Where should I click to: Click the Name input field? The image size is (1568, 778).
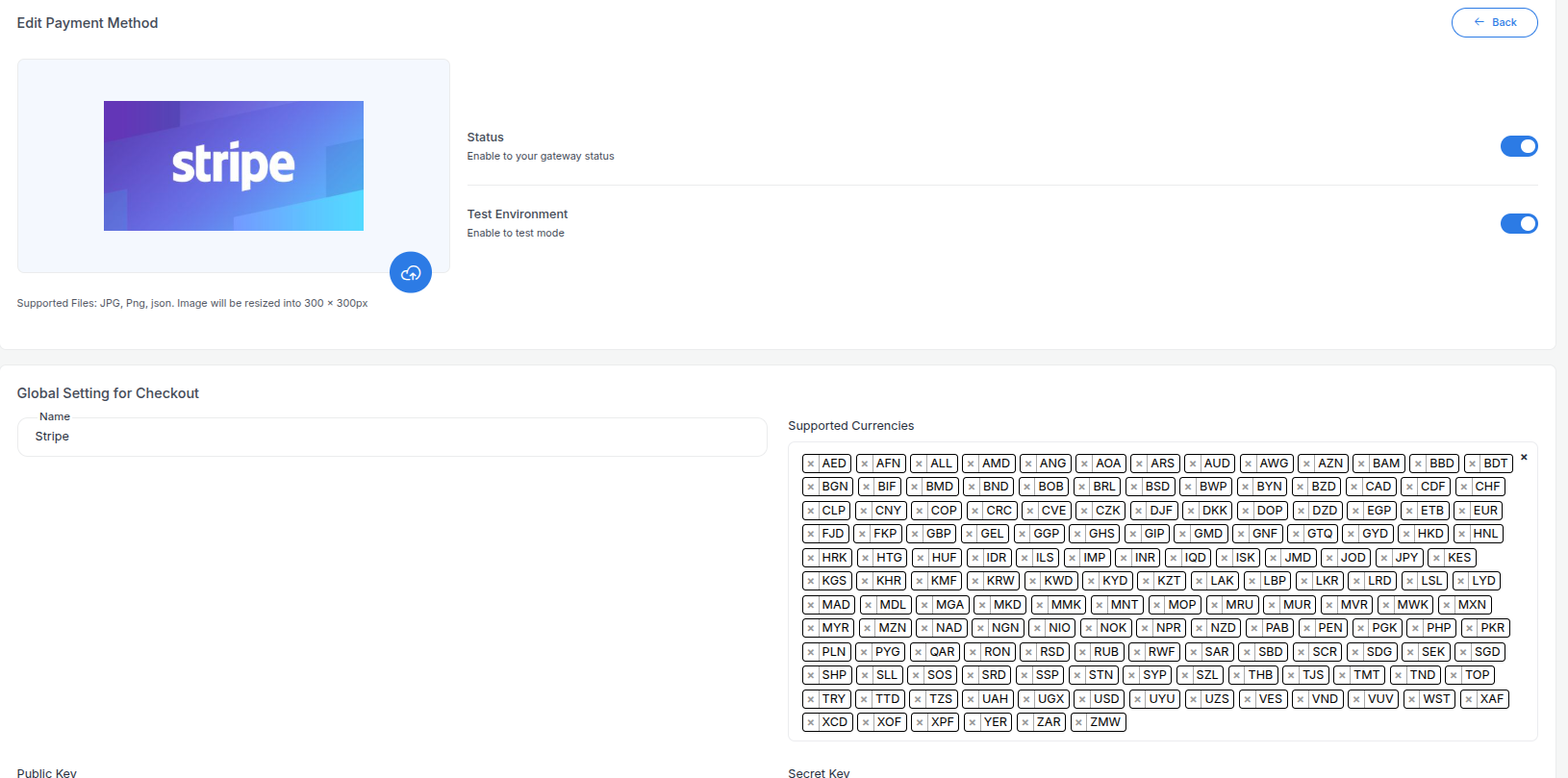pyautogui.click(x=392, y=437)
